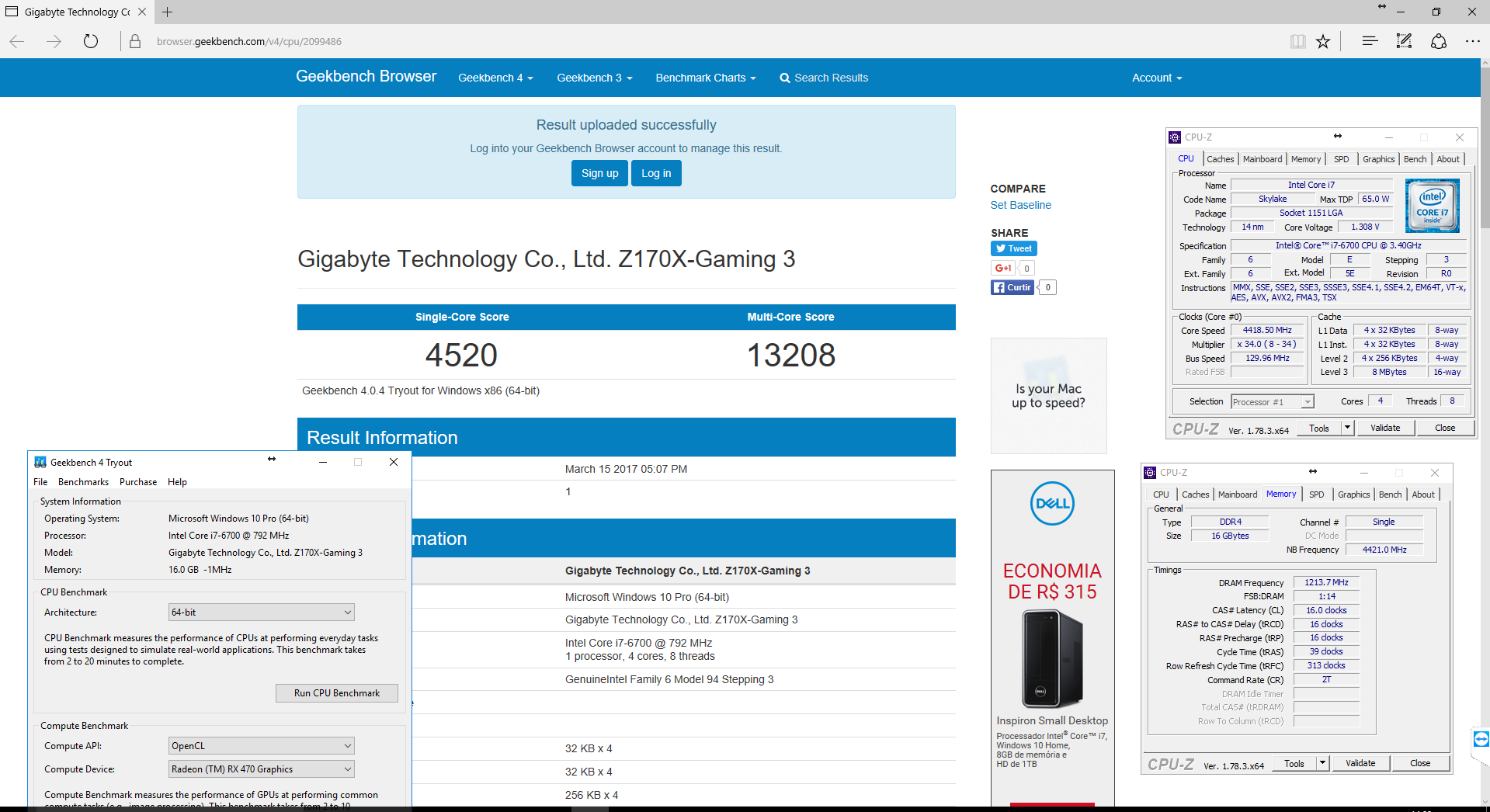Open the Account dropdown menu
The height and width of the screenshot is (812, 1490).
pyautogui.click(x=1157, y=78)
